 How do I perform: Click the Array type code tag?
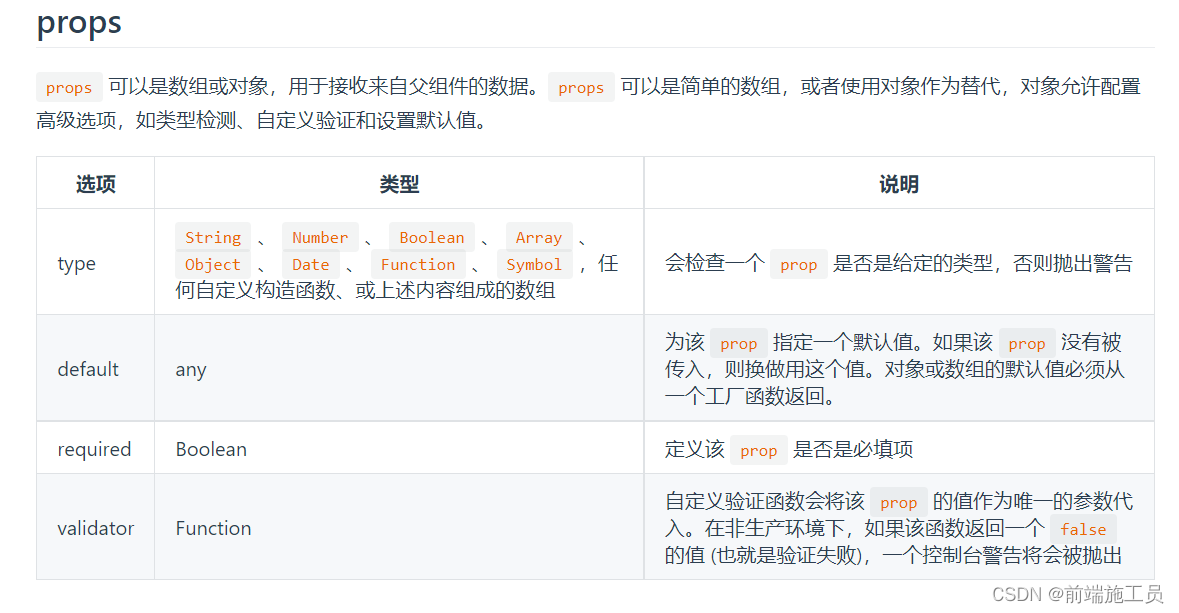click(x=539, y=237)
